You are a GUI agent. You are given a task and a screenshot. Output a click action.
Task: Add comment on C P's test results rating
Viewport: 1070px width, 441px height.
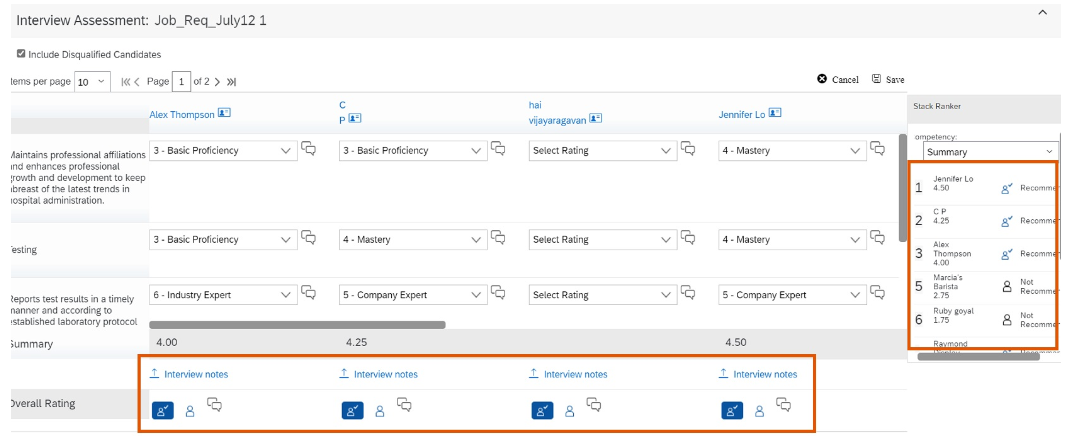click(x=498, y=293)
